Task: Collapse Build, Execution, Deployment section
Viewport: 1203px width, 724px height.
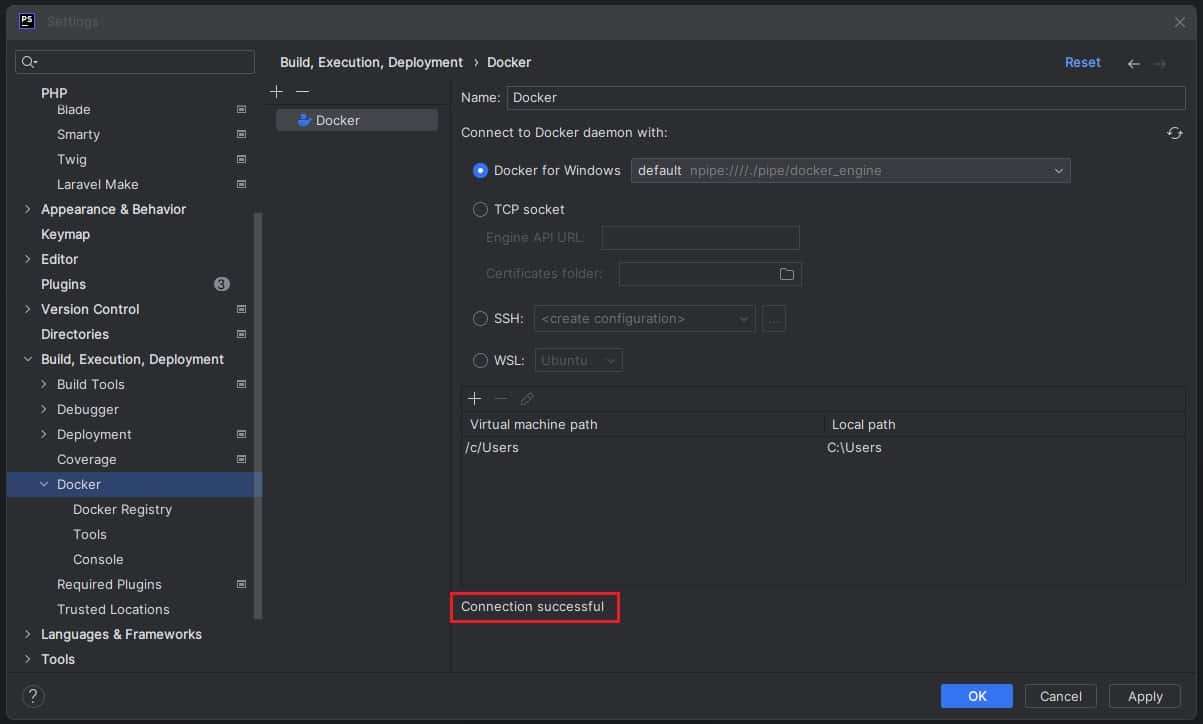Action: [27, 359]
